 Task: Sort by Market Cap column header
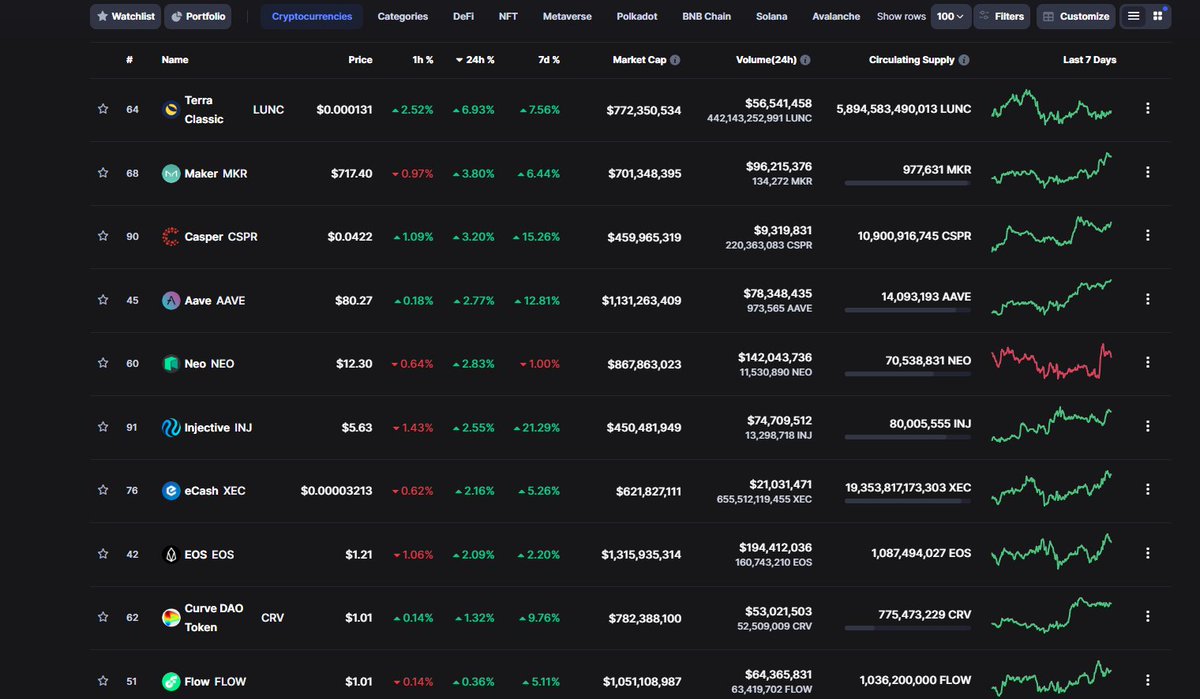639,60
